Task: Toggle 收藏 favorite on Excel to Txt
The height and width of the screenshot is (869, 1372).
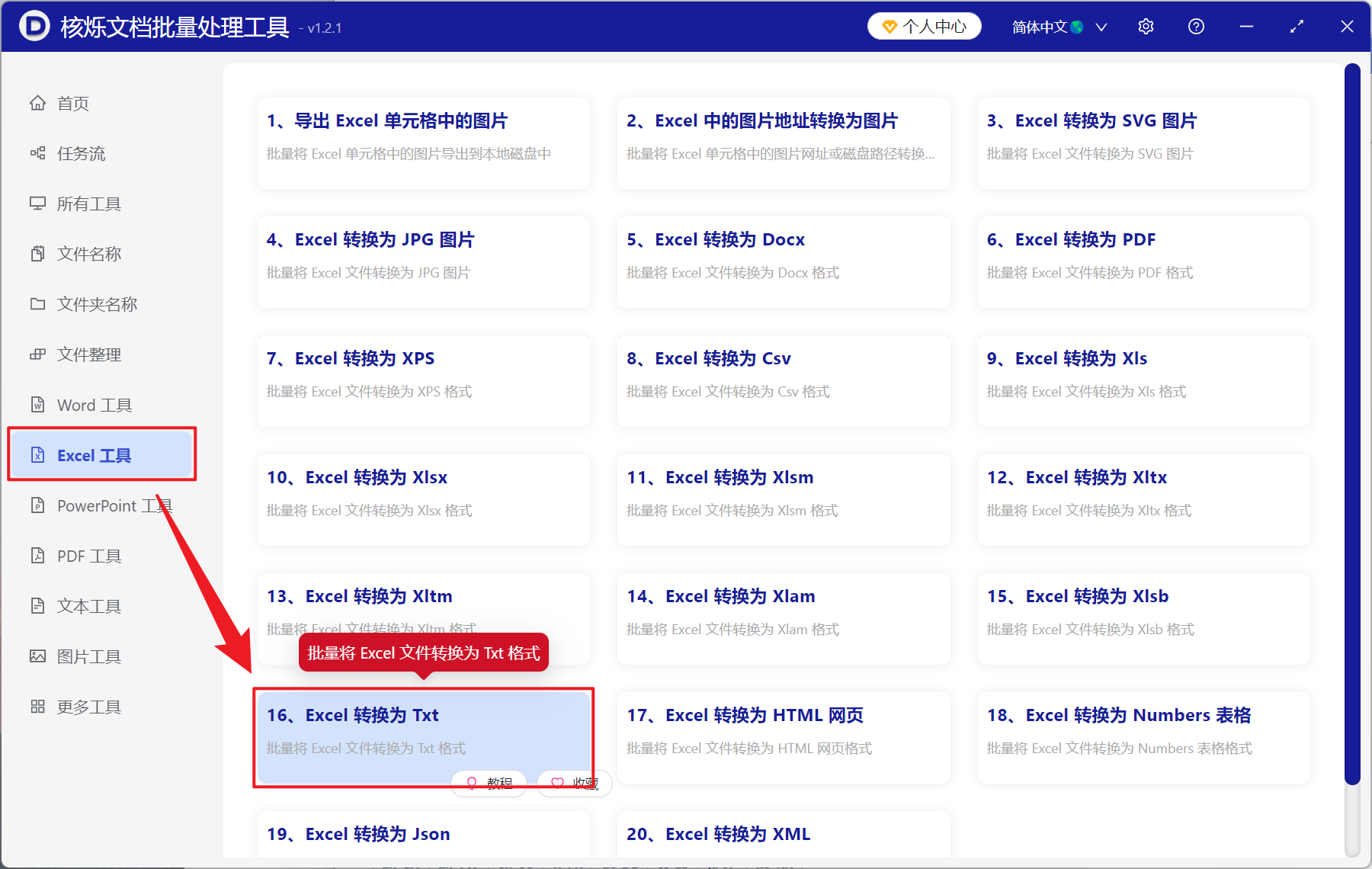Action: [575, 783]
